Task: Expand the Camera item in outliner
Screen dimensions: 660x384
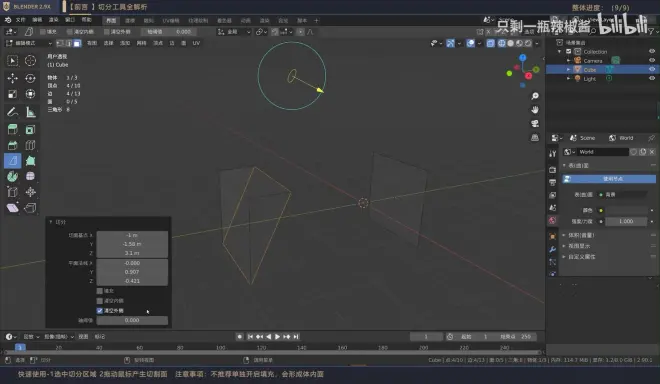Action: (x=569, y=61)
